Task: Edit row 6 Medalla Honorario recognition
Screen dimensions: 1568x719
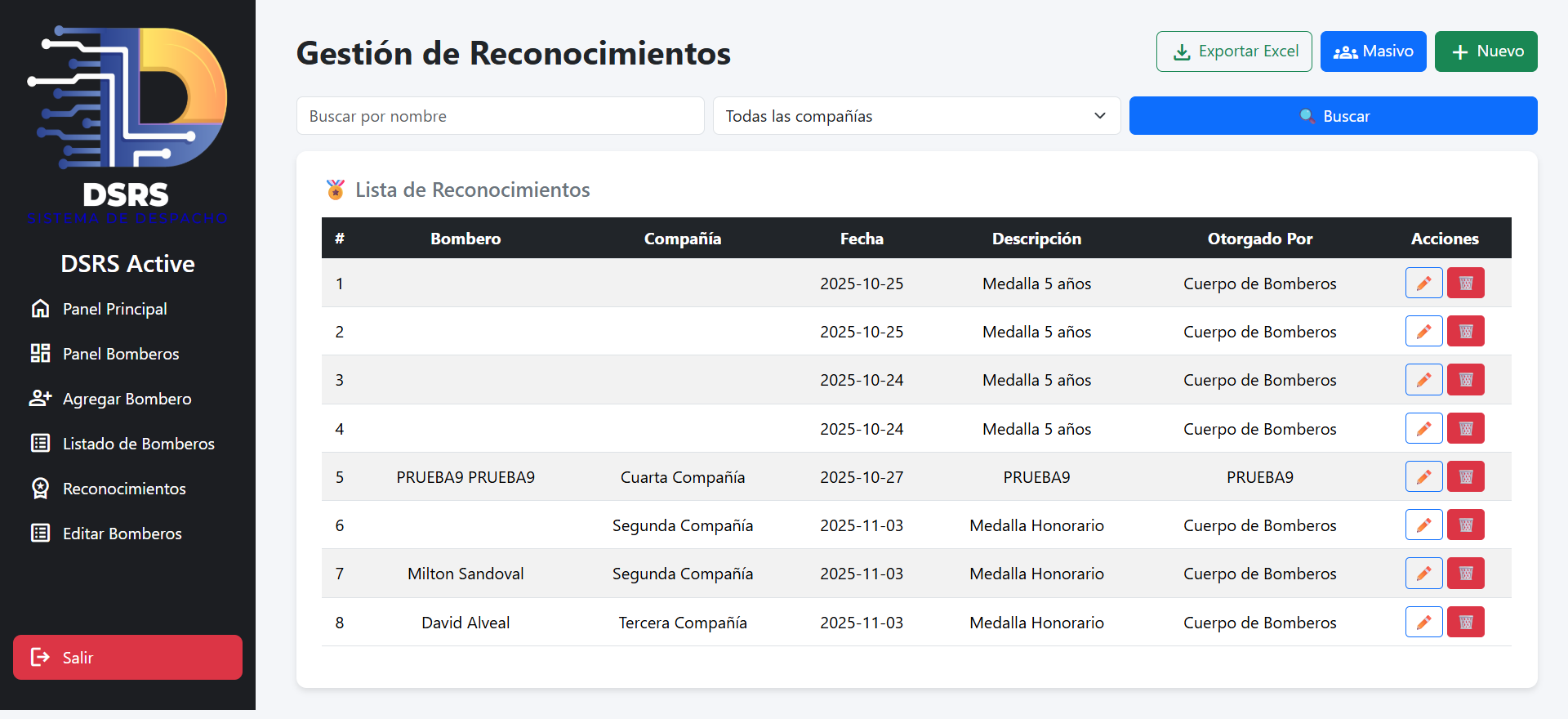Action: click(1423, 525)
